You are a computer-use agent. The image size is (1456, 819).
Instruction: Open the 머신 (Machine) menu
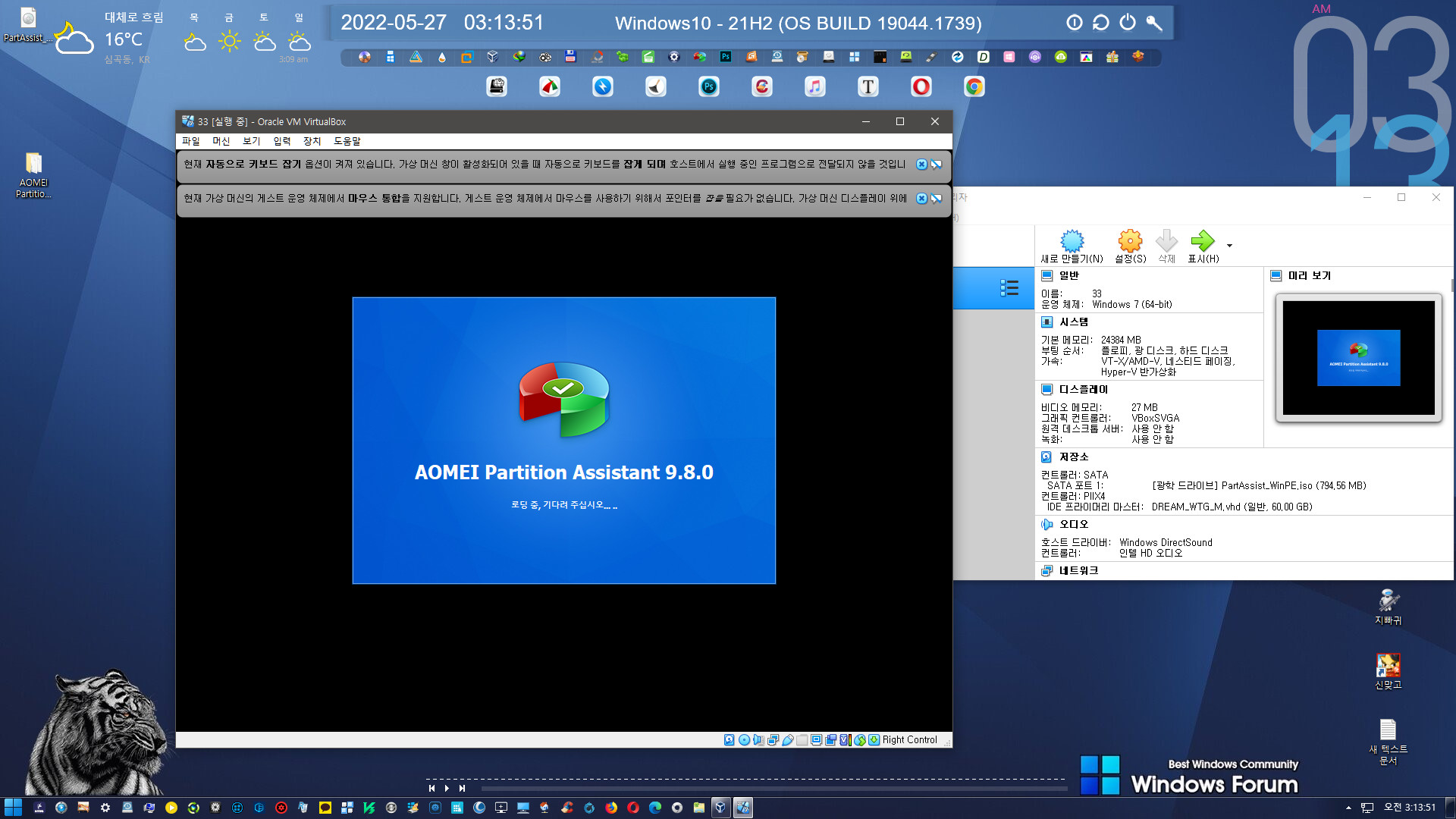coord(221,141)
